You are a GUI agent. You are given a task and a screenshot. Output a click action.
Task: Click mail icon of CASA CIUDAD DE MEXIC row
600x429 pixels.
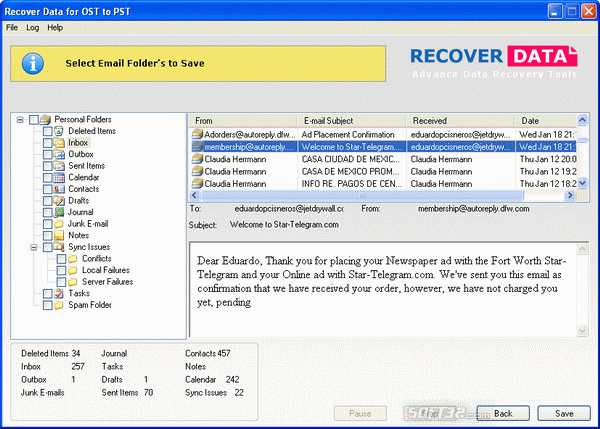197,159
